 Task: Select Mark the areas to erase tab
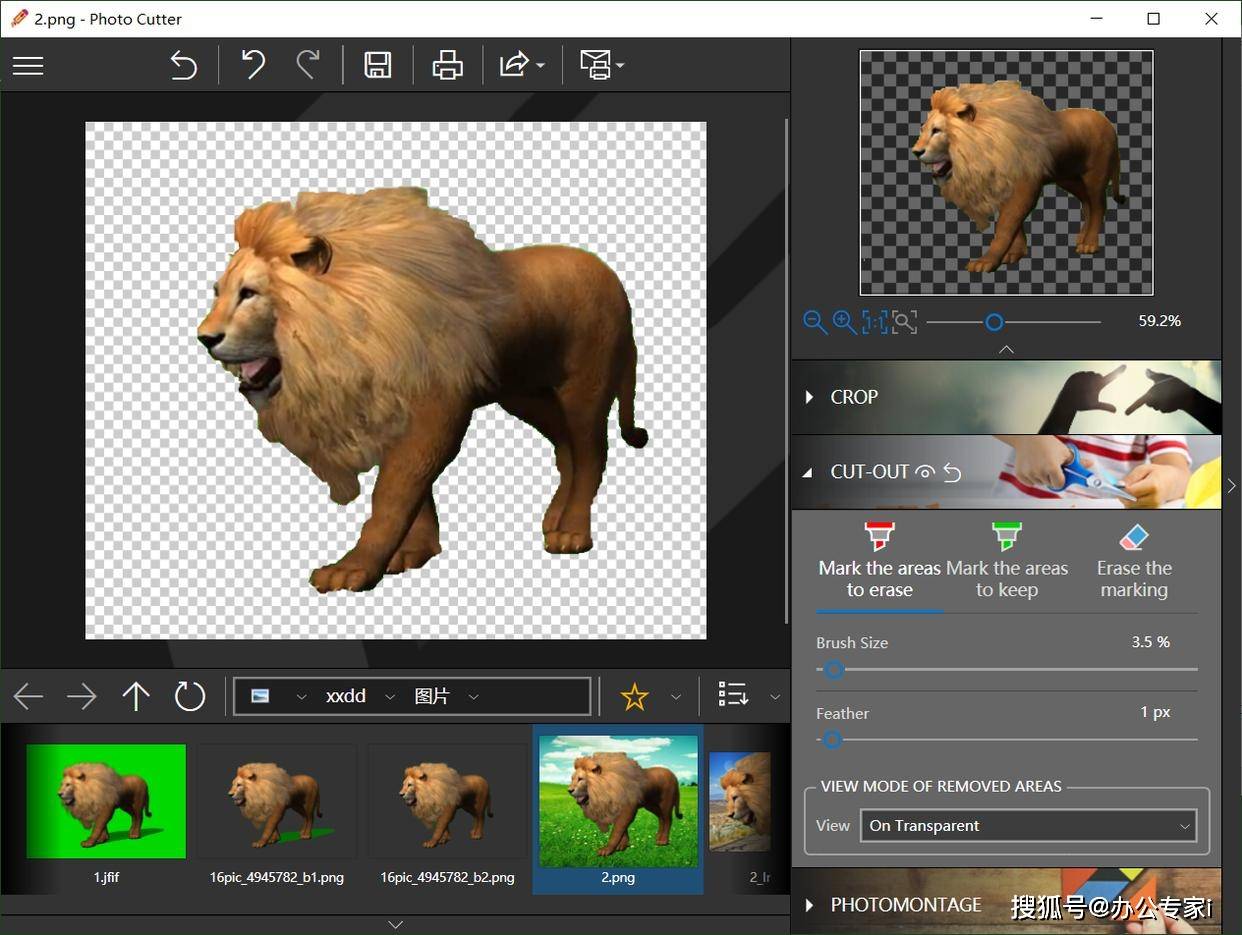coord(880,565)
